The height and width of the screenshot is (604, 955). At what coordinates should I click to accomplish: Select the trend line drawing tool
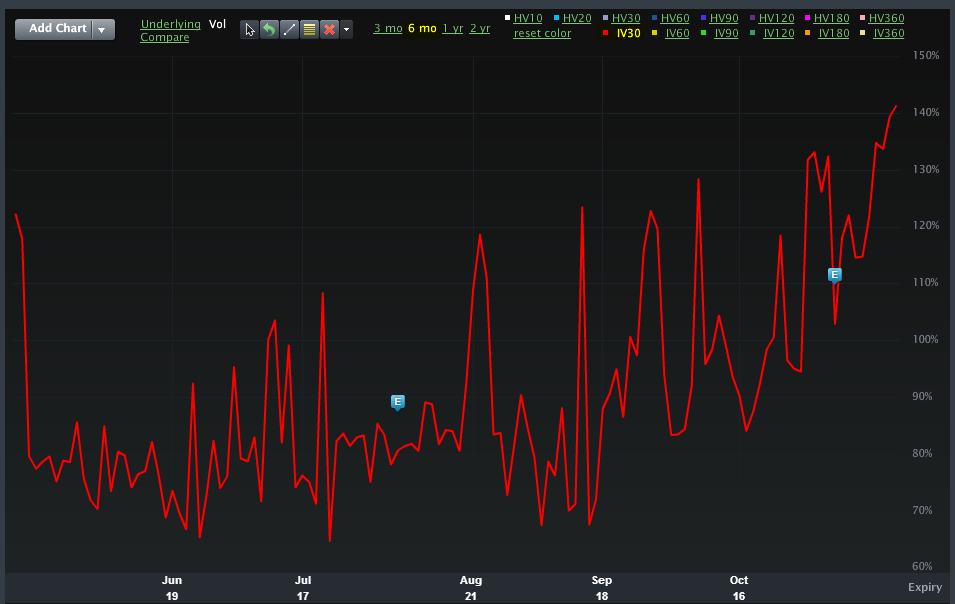tap(289, 29)
